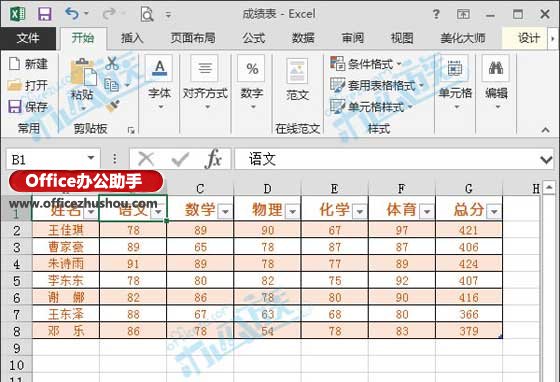
Task: Activate the format painter brush
Action: pos(112,106)
